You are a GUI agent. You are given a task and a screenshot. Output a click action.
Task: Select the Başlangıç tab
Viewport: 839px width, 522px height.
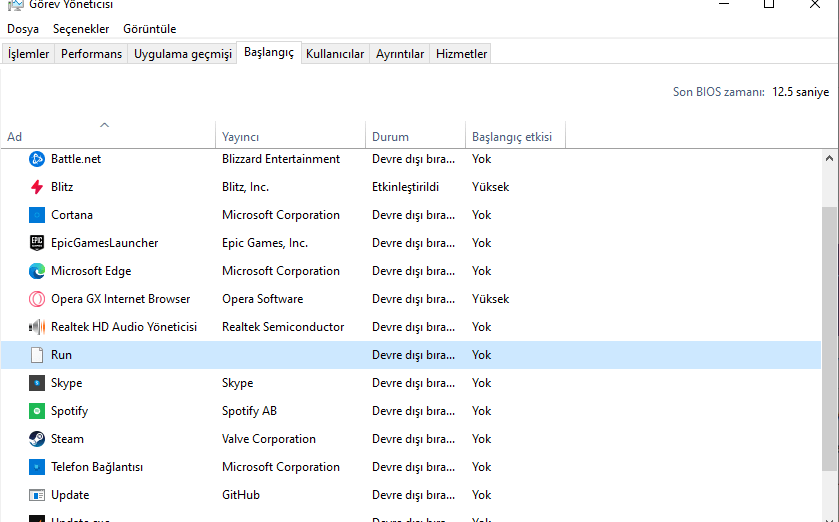[x=269, y=52]
